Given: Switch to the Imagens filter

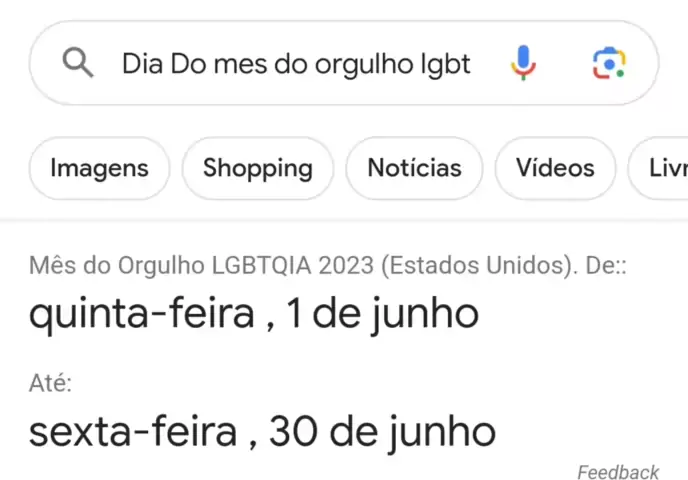Looking at the screenshot, I should point(99,168).
